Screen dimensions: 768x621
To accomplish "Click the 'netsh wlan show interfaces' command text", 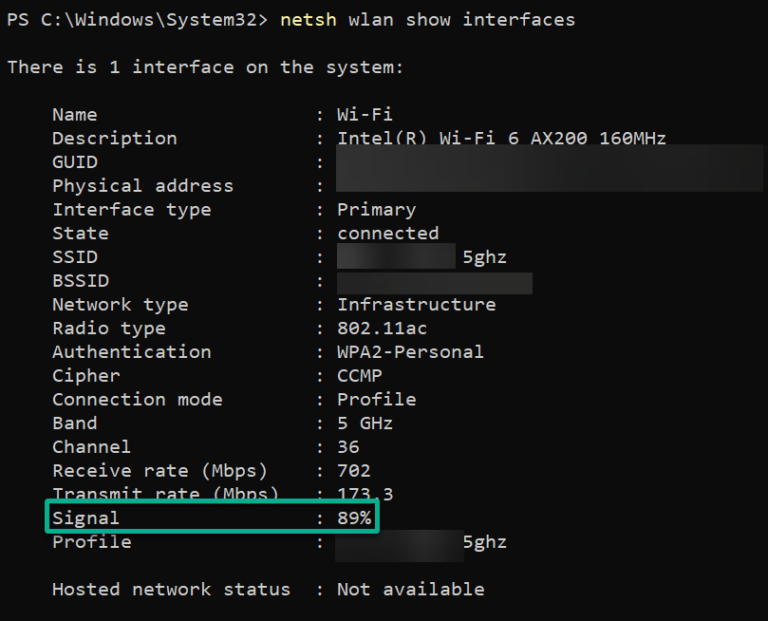I will tap(428, 20).
